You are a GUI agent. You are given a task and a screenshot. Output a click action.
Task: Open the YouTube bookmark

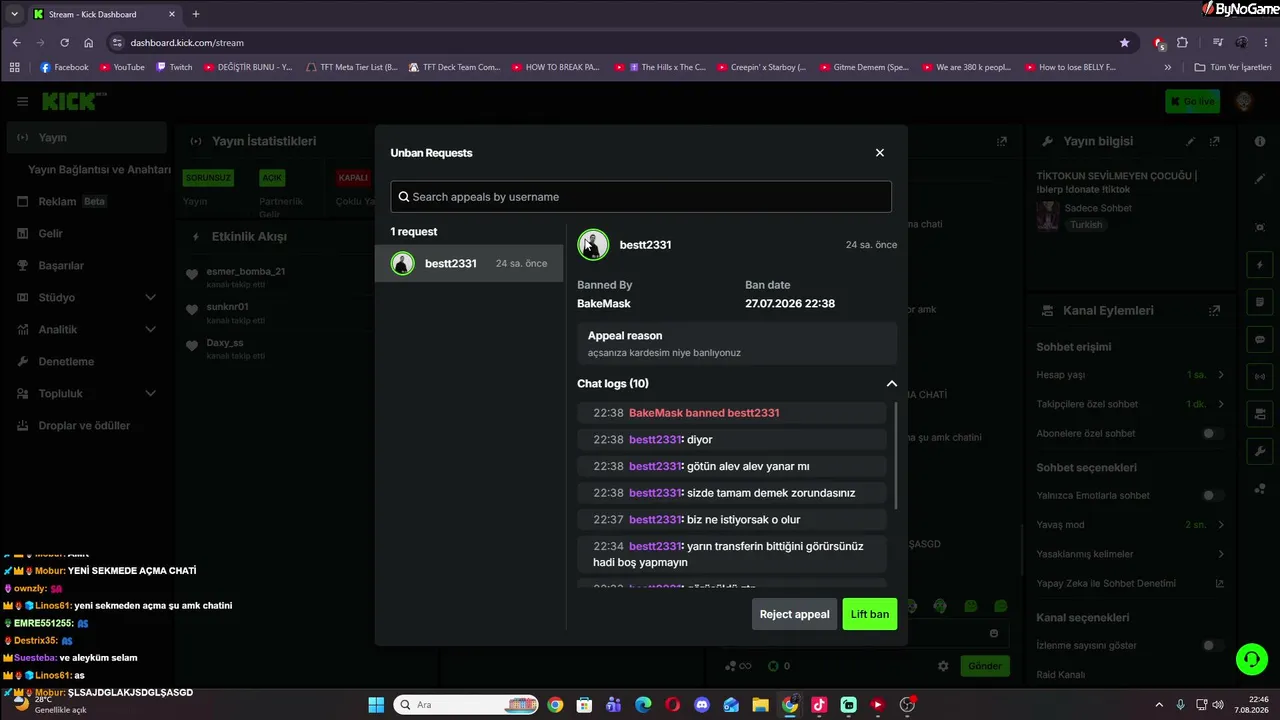point(122,68)
